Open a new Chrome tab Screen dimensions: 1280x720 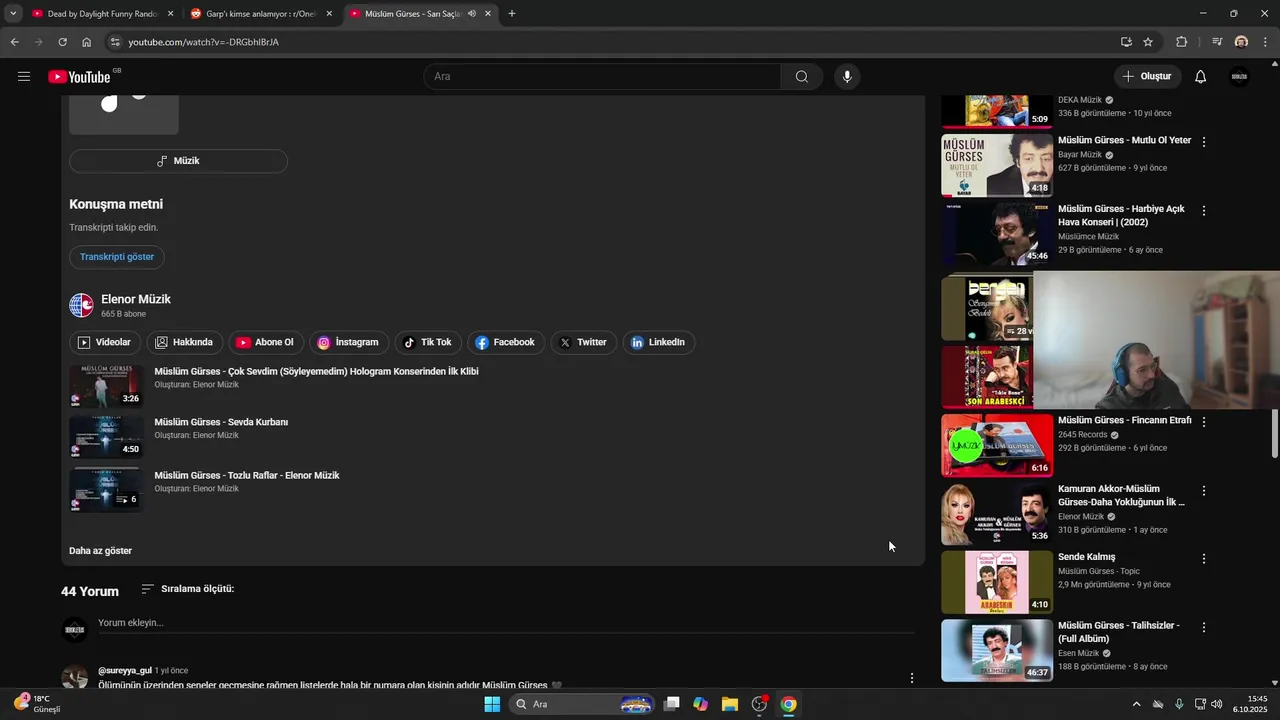point(512,14)
